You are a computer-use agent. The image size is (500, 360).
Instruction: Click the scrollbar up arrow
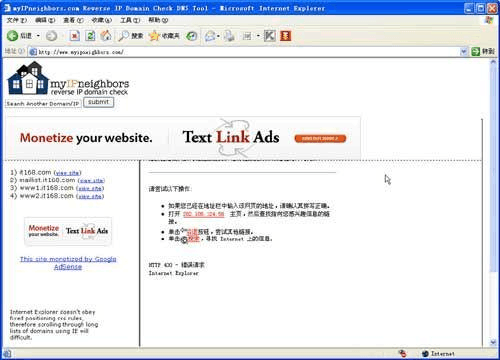tap(493, 63)
